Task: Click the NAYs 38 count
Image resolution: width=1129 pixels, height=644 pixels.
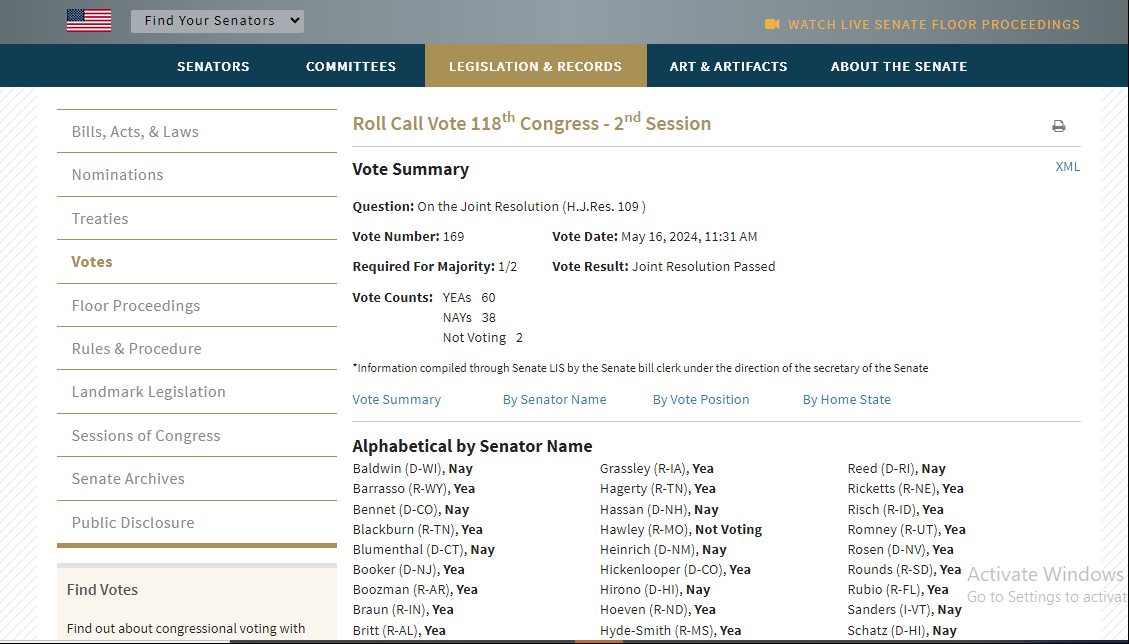Action: coord(469,318)
